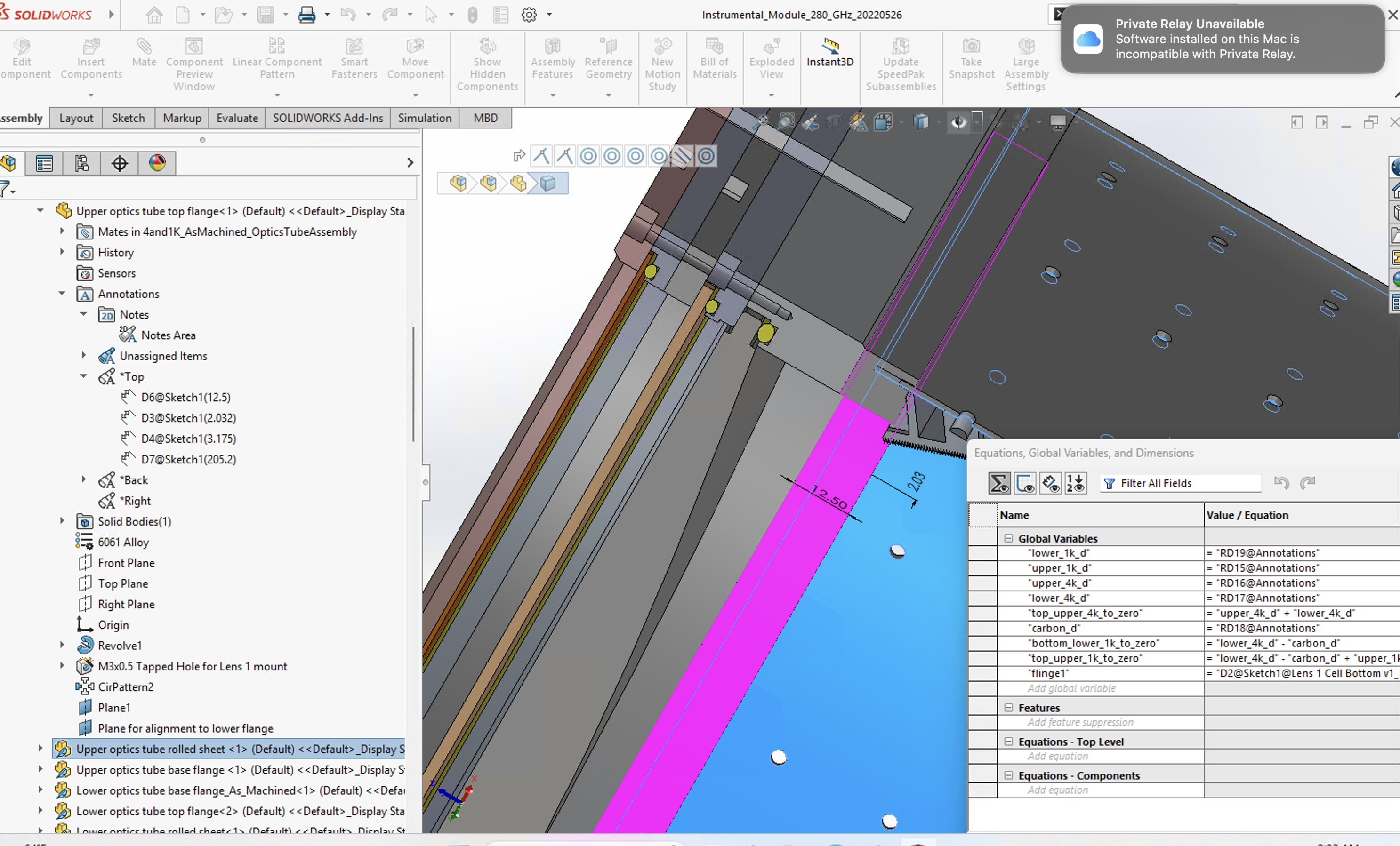The image size is (1400, 846).
Task: Open the Options gear icon
Action: click(x=529, y=15)
